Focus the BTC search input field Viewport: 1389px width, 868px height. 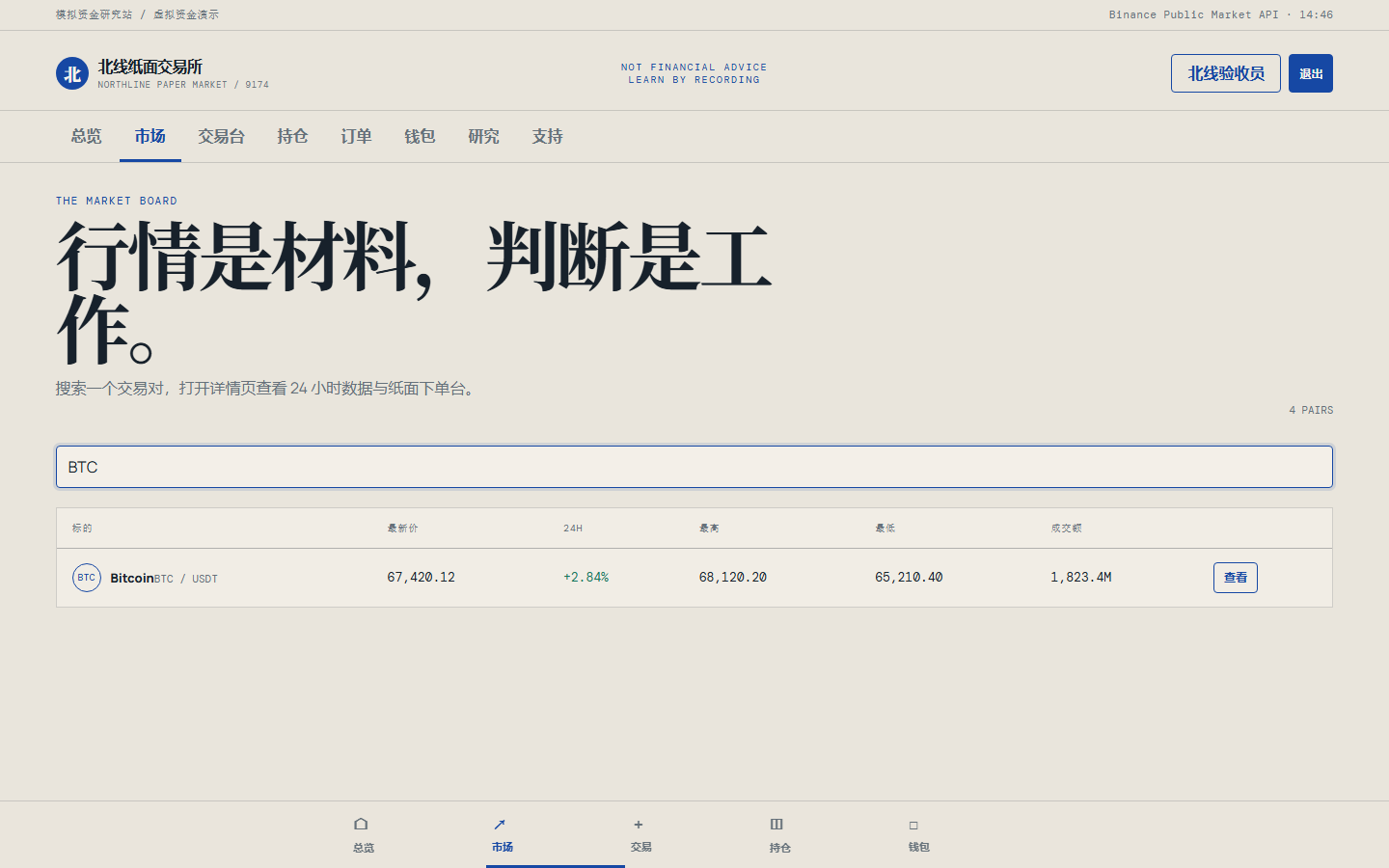point(694,467)
